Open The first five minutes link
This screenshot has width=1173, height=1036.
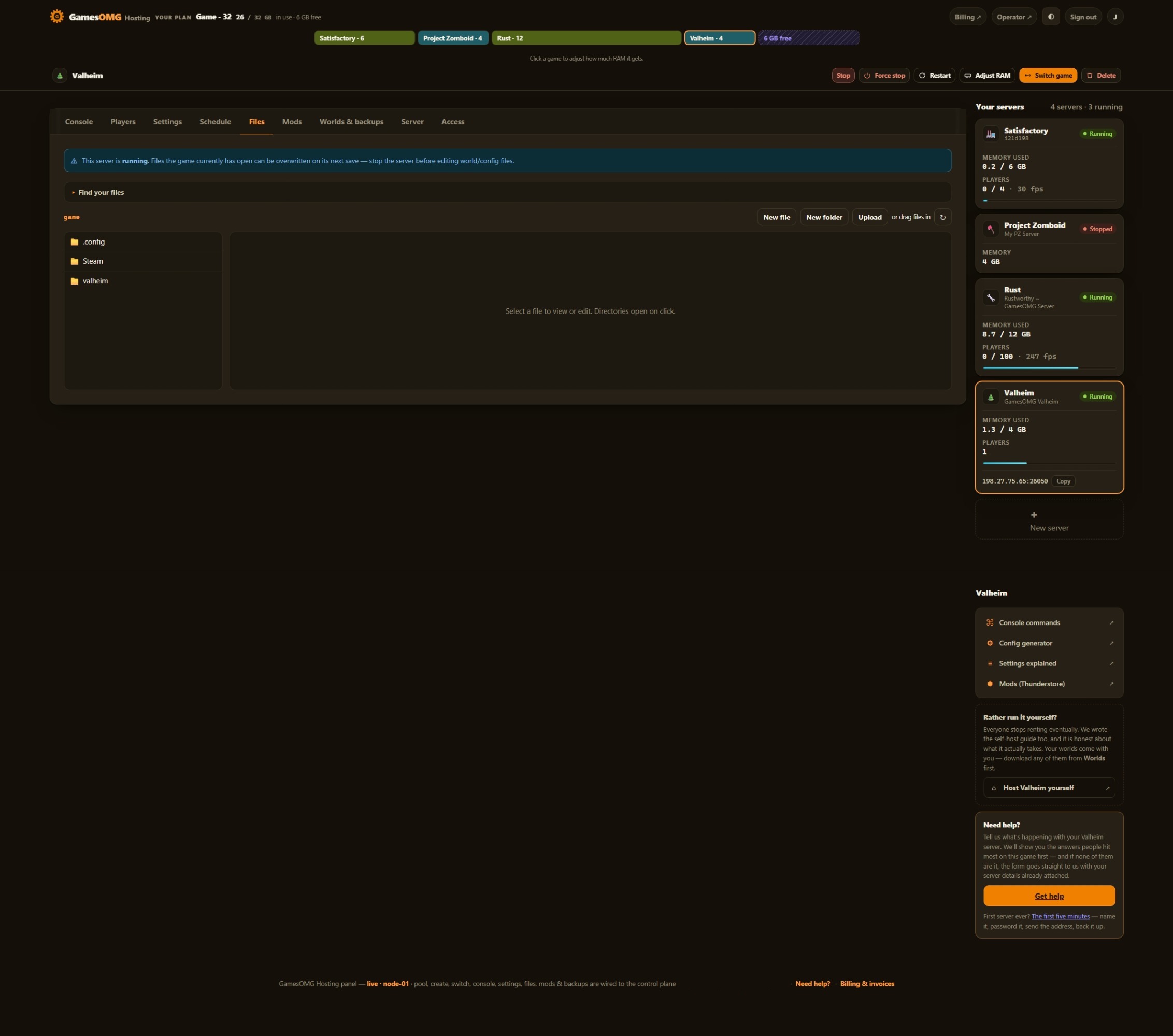1060,916
